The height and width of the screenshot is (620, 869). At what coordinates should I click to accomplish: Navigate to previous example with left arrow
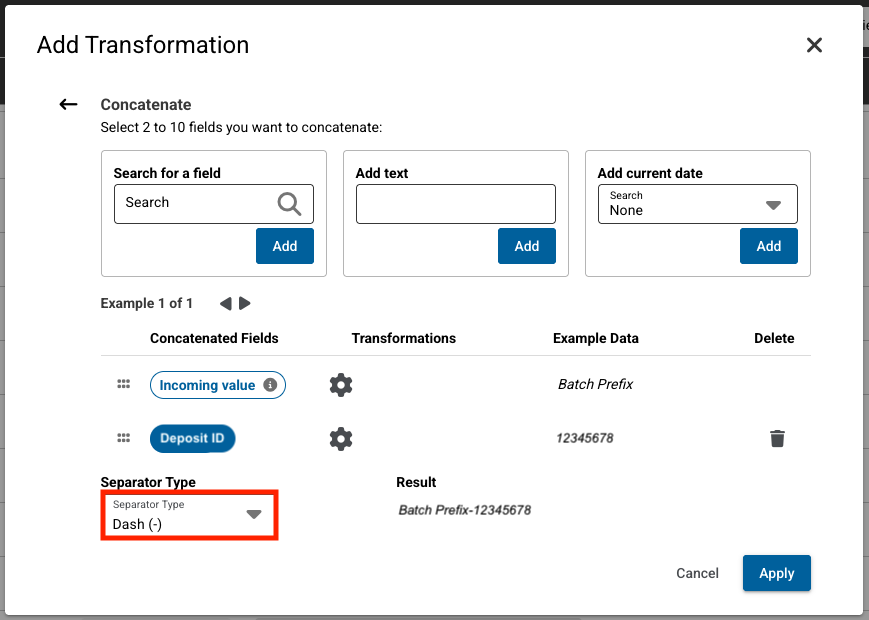pyautogui.click(x=226, y=303)
